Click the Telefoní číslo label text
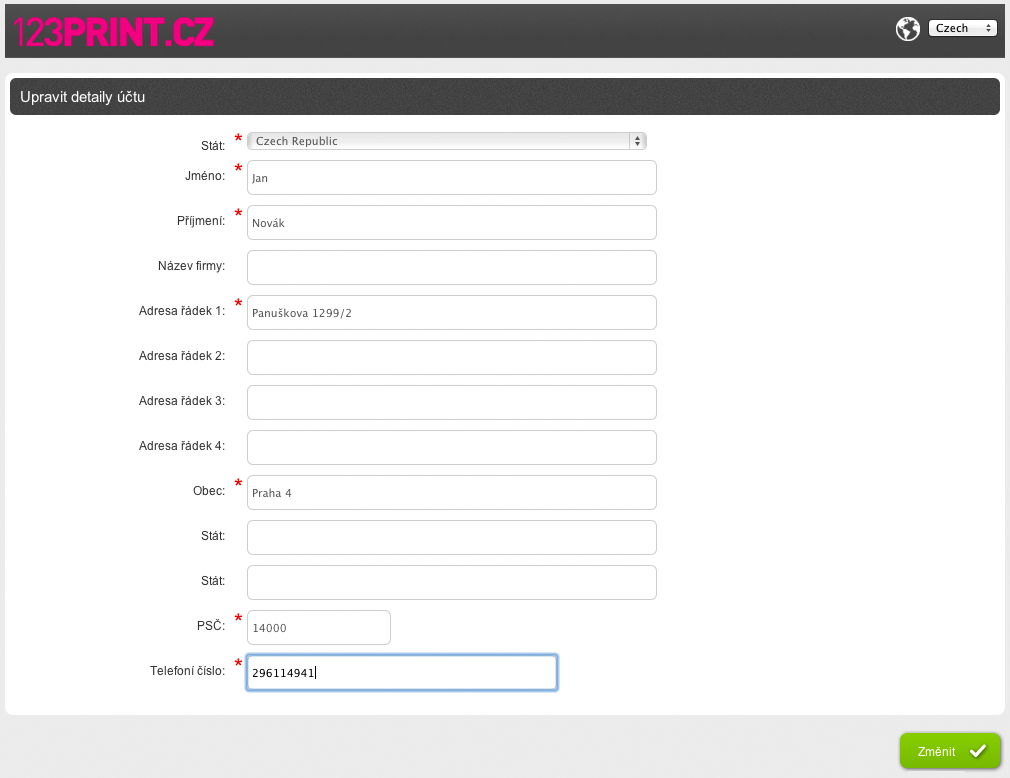The height and width of the screenshot is (778, 1010). [187, 671]
